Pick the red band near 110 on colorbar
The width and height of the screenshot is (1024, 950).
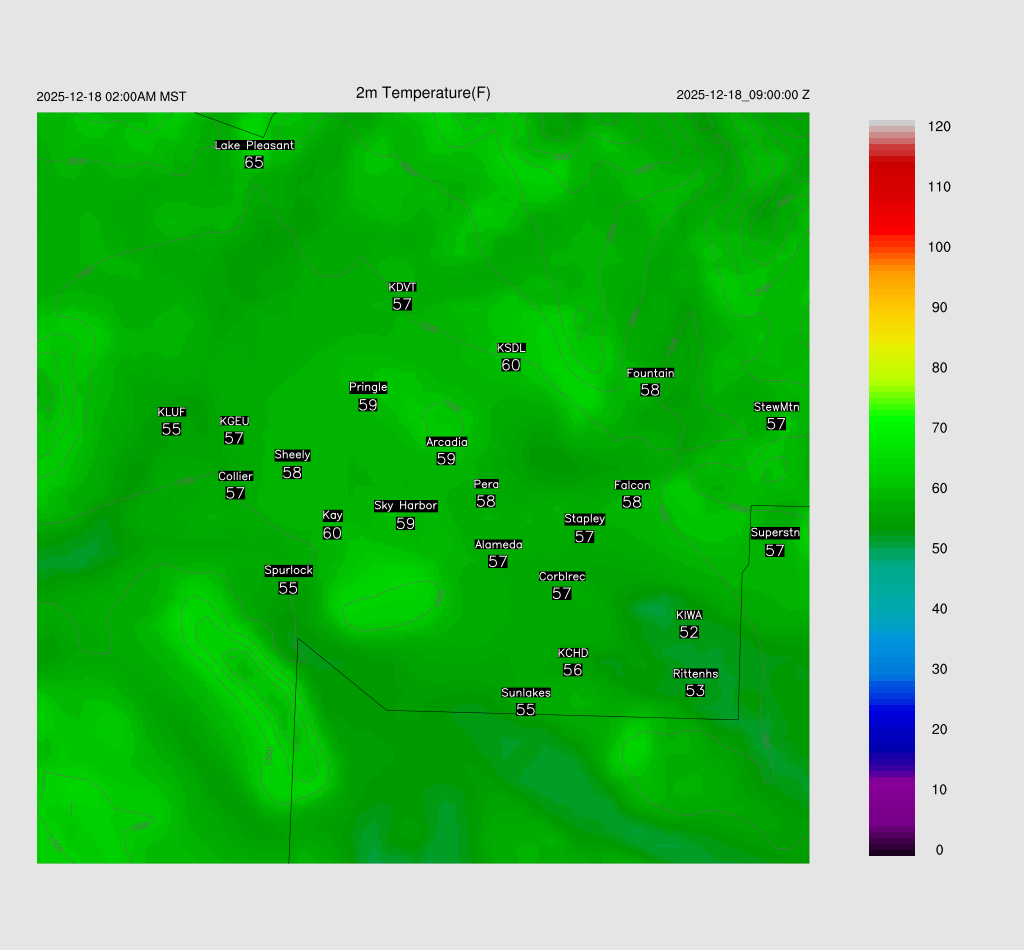[891, 187]
